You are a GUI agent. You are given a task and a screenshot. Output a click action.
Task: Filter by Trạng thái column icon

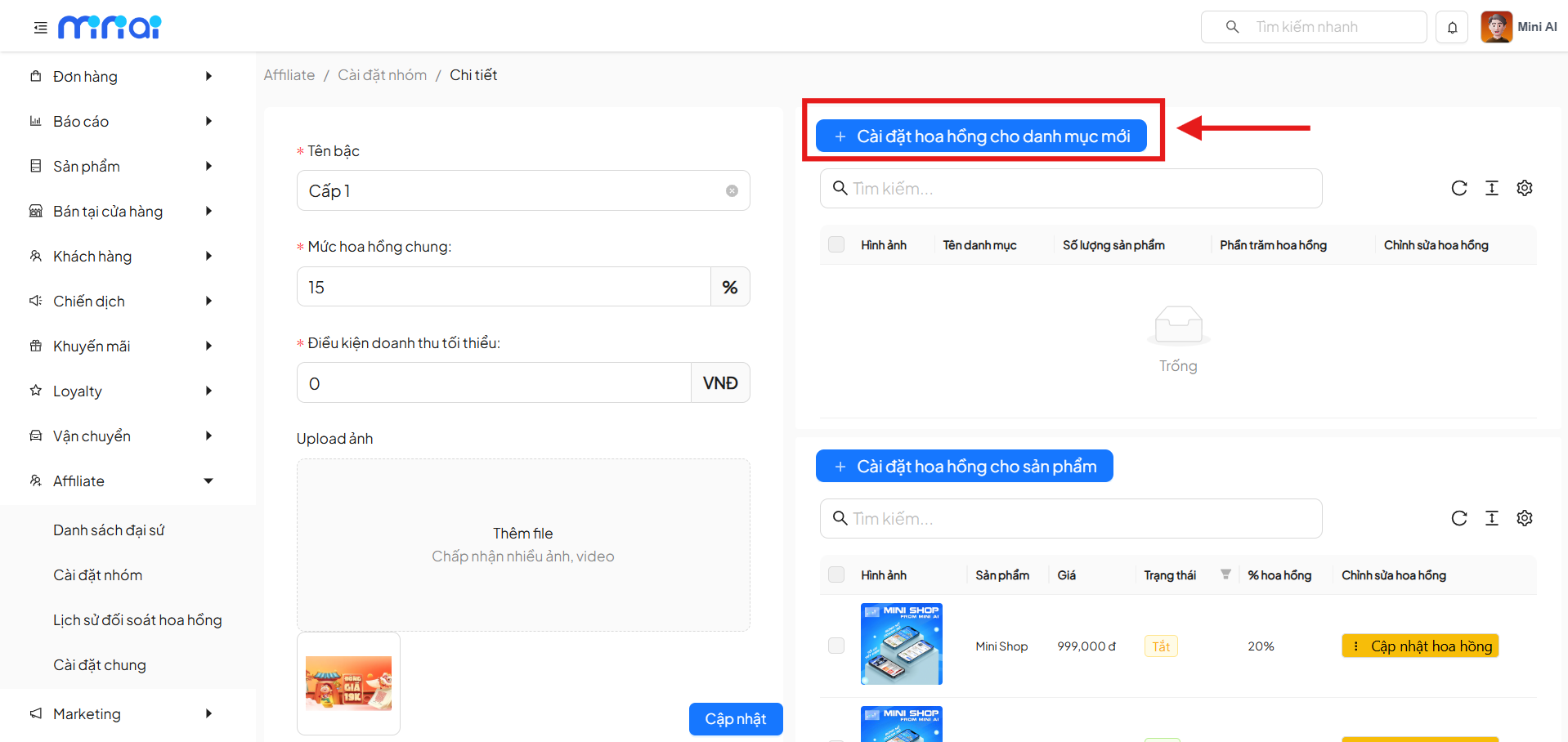click(x=1225, y=574)
